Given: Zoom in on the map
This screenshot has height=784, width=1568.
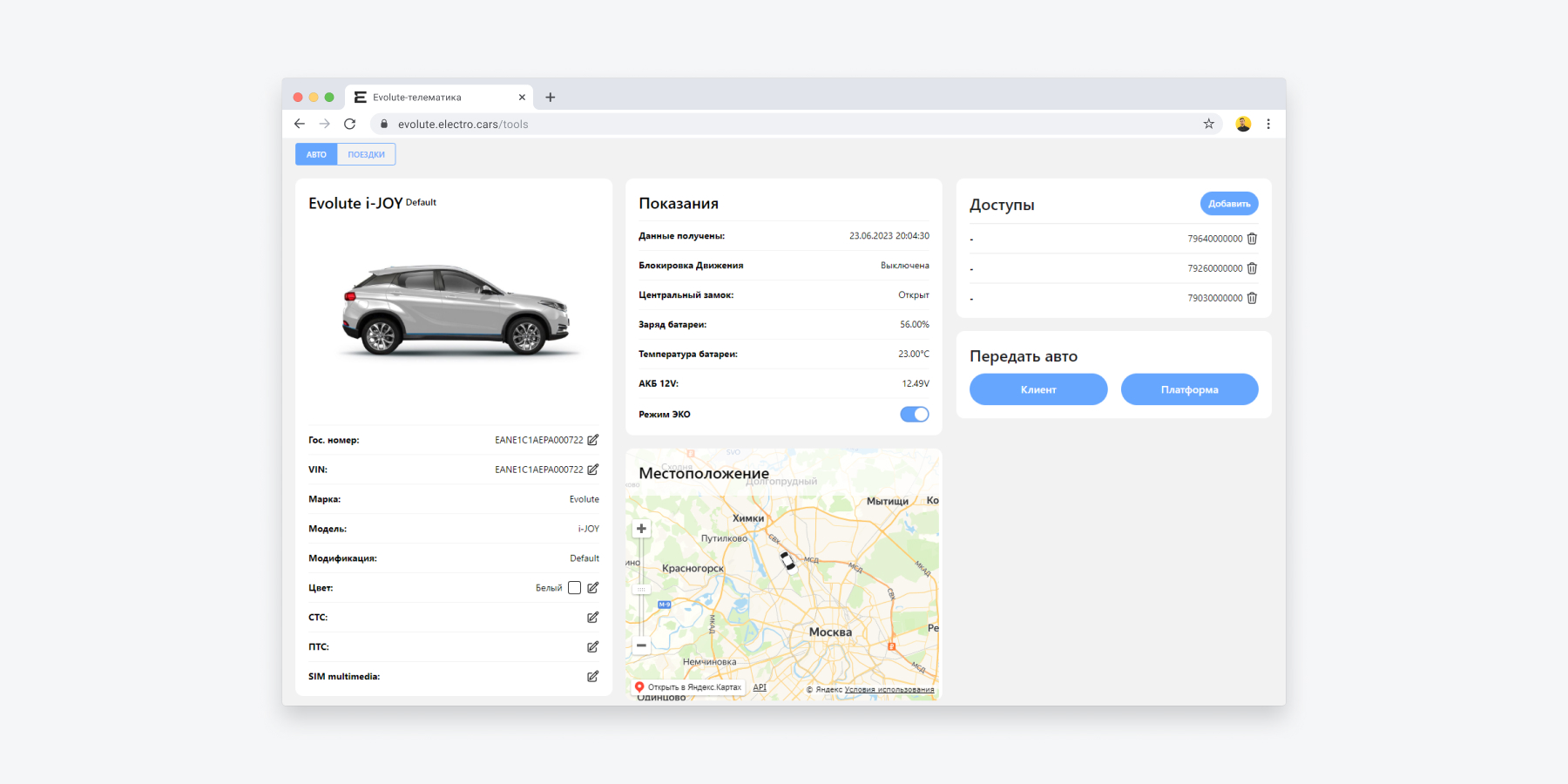Looking at the screenshot, I should 641,529.
